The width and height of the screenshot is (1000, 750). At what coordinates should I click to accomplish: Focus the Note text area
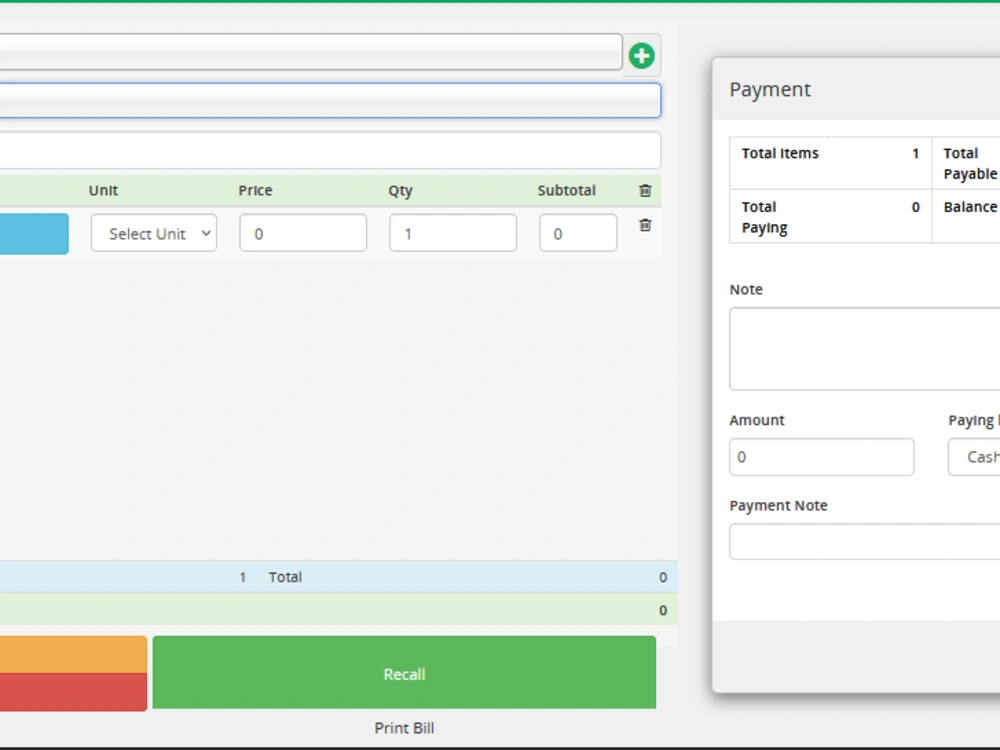coord(865,349)
